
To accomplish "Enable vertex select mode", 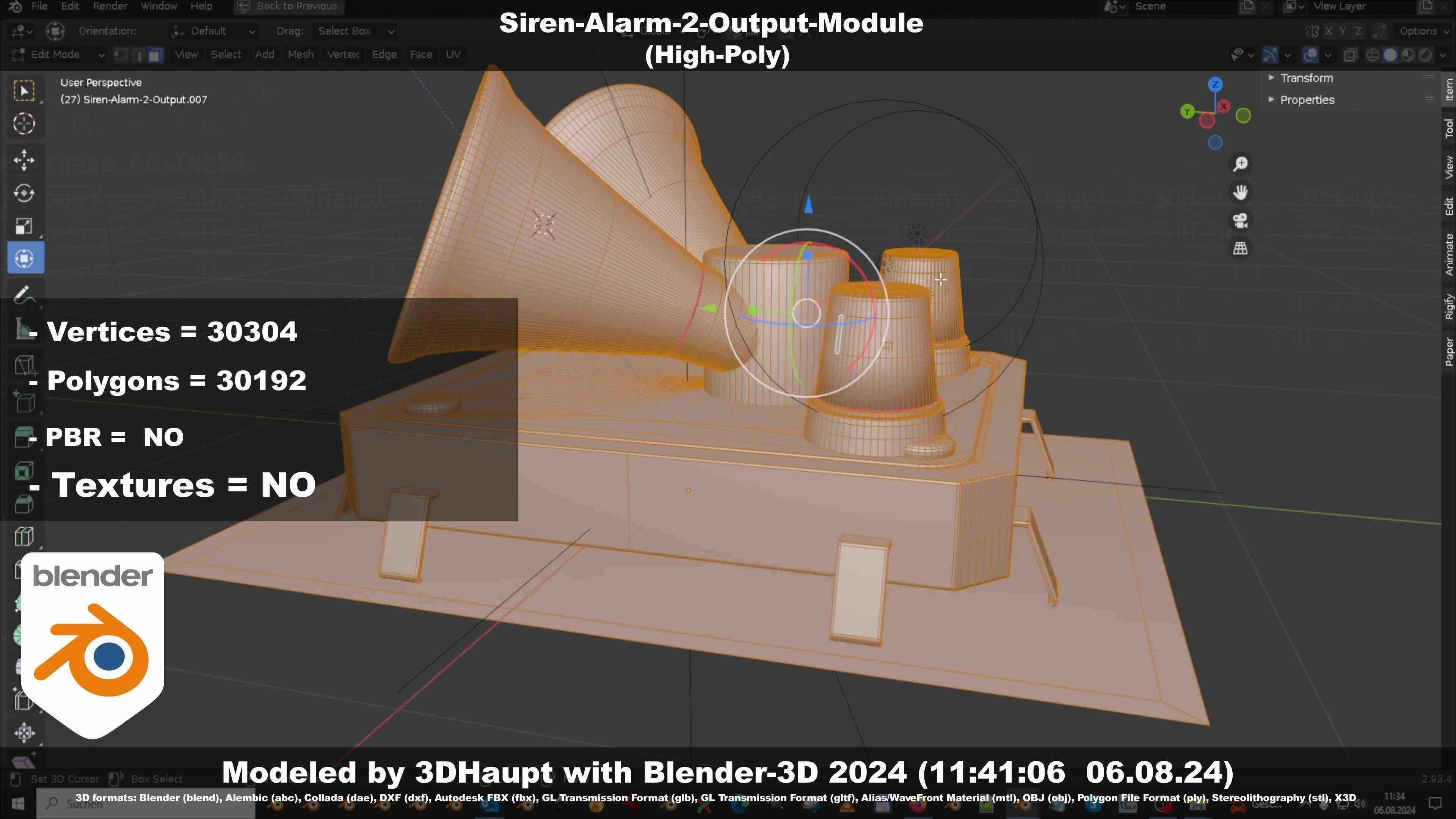I will tap(121, 54).
